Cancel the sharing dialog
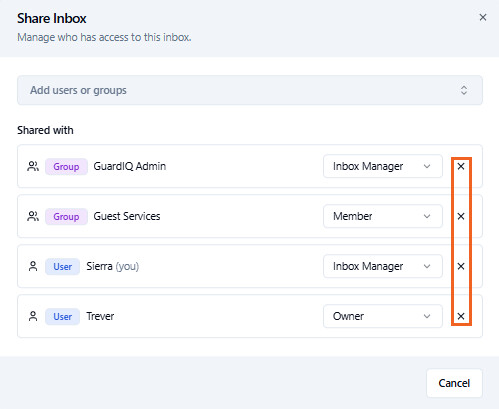499x409 pixels. [x=454, y=383]
